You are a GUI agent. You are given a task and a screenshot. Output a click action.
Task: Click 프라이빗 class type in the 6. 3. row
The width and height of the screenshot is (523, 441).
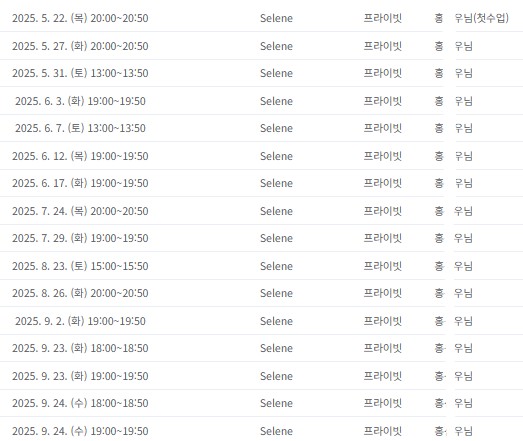pyautogui.click(x=383, y=101)
